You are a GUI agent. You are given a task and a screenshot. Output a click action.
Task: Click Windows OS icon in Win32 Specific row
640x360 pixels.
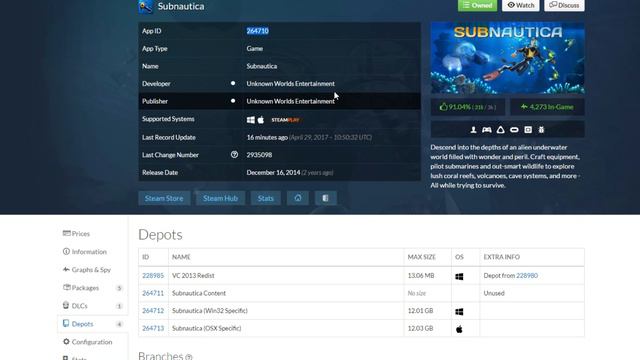(x=459, y=311)
